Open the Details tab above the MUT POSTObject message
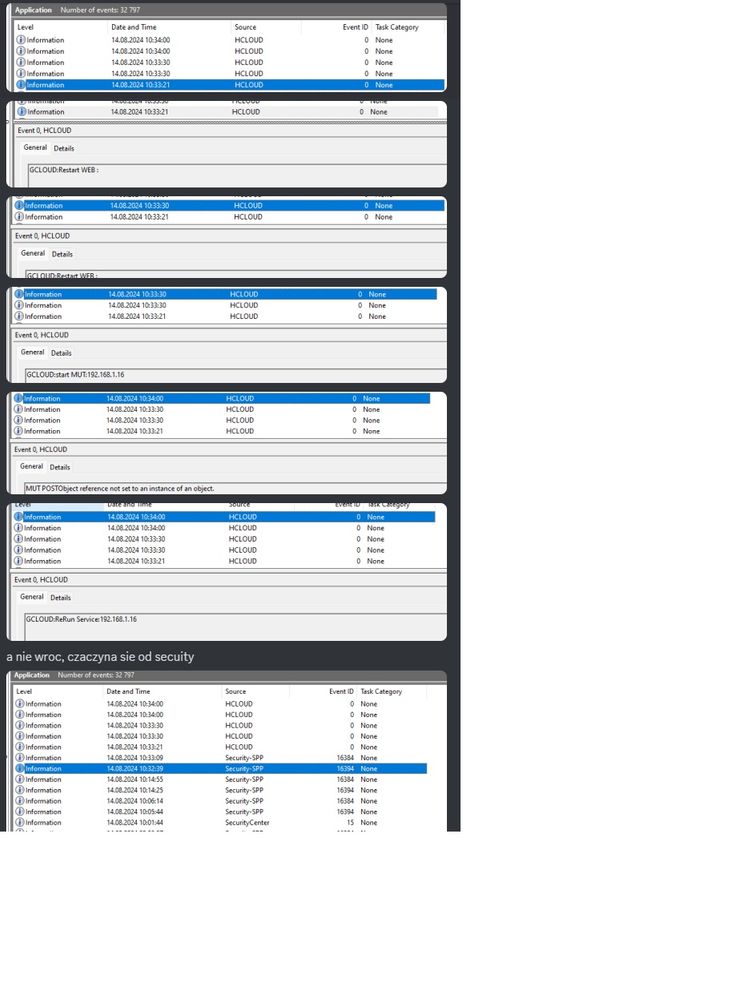Viewport: 748px width, 999px height. [60, 467]
